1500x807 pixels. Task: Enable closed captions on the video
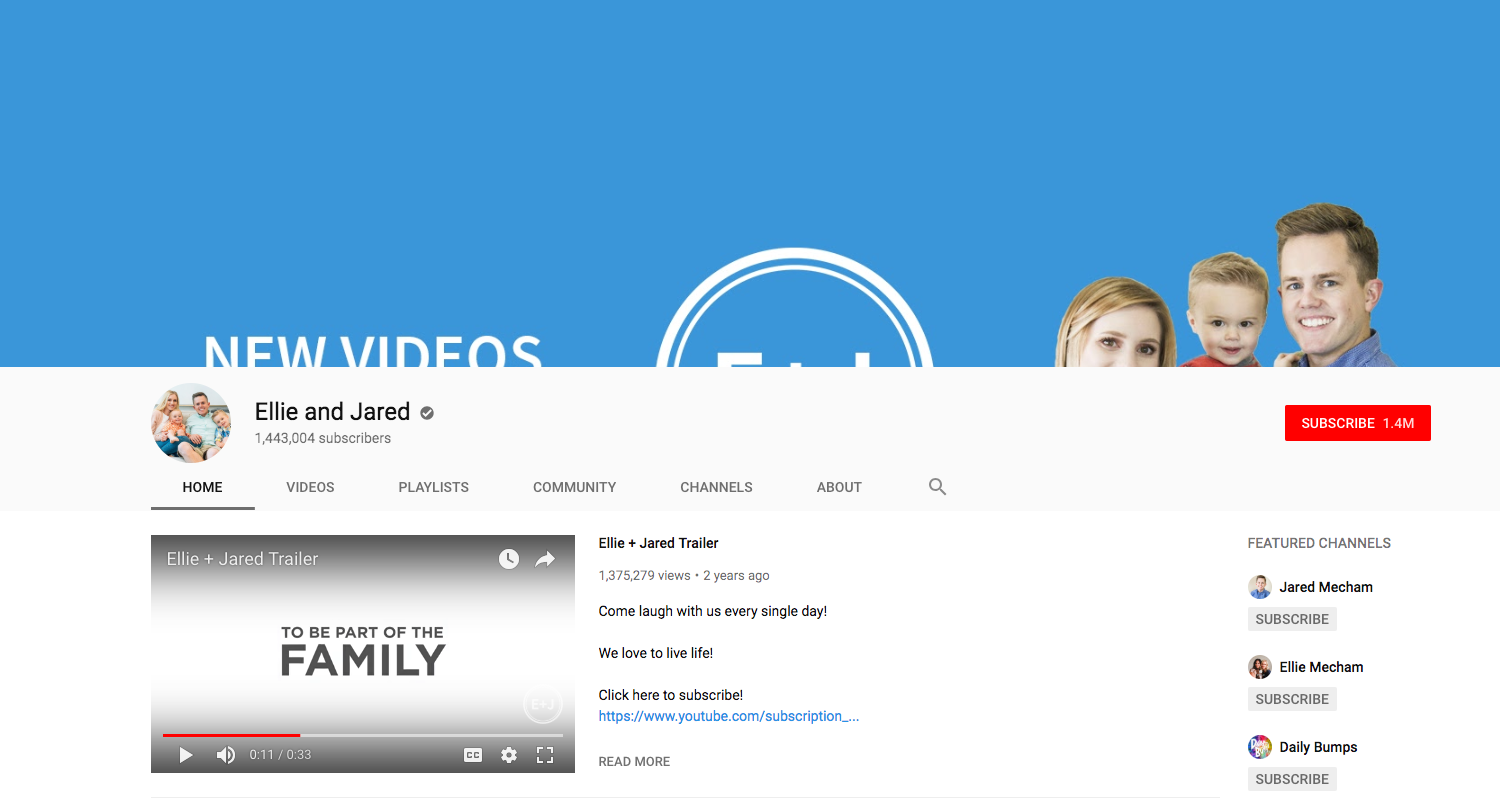[x=471, y=755]
